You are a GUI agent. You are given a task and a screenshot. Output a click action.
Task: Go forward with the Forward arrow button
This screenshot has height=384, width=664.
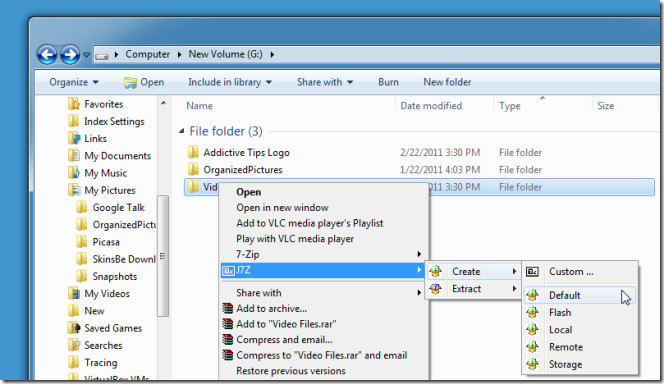[x=70, y=55]
